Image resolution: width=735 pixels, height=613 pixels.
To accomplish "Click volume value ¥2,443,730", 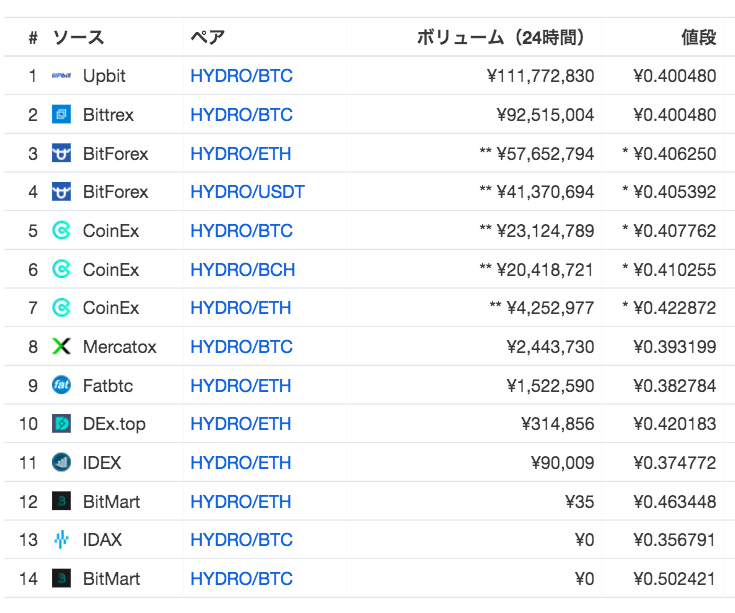I will 550,347.
